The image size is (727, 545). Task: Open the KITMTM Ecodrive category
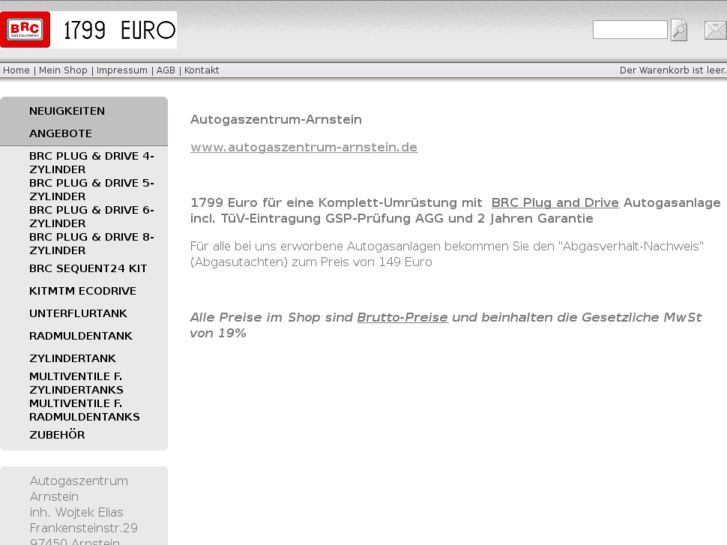point(83,291)
